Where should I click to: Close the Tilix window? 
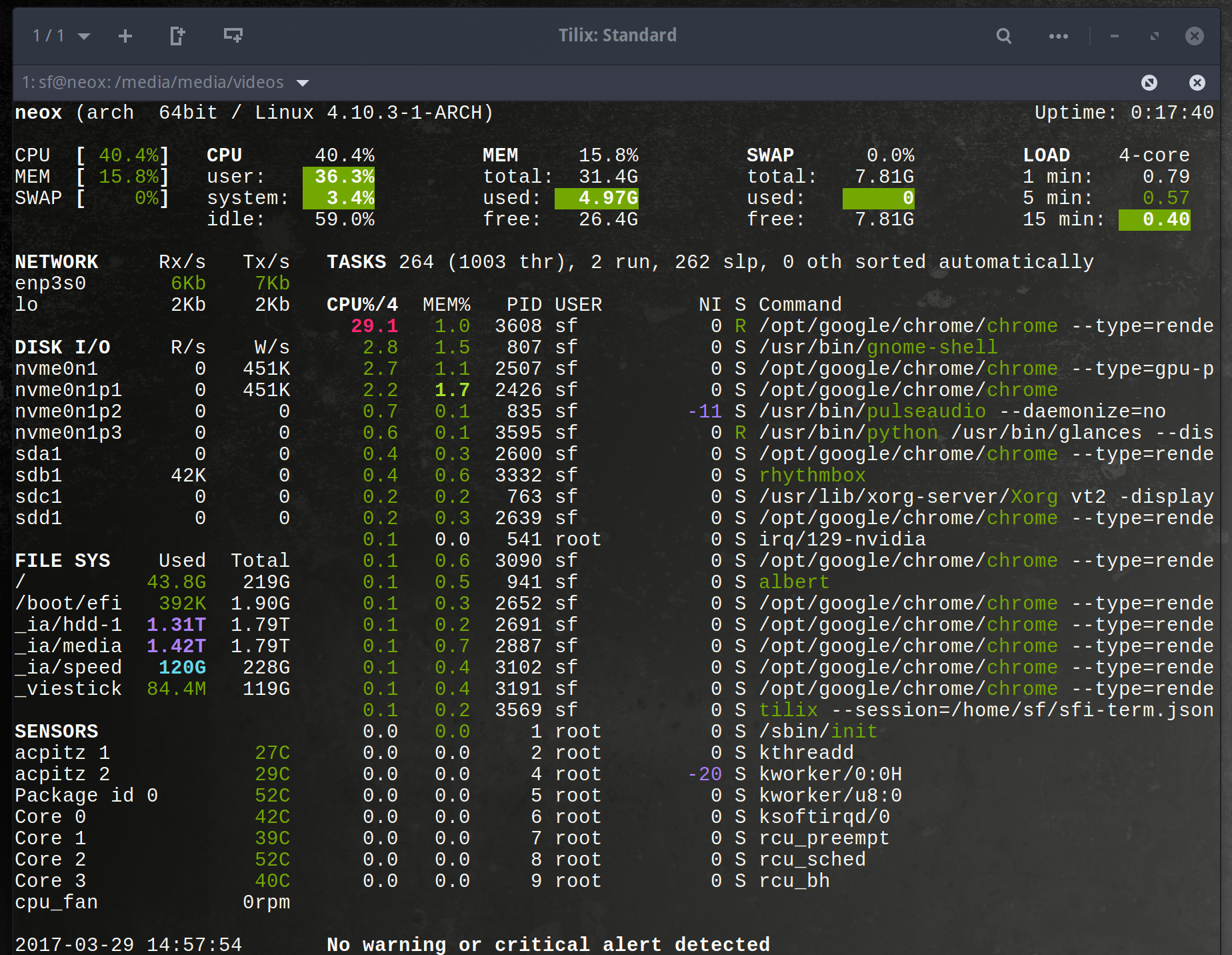pos(1195,36)
